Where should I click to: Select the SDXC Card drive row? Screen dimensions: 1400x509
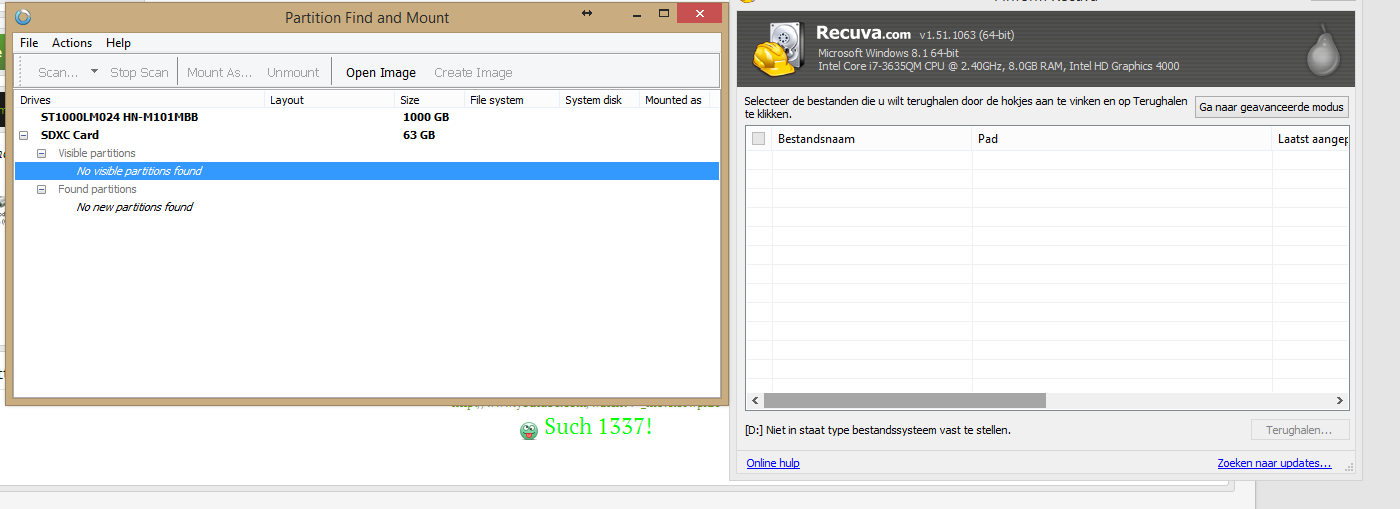pos(367,135)
